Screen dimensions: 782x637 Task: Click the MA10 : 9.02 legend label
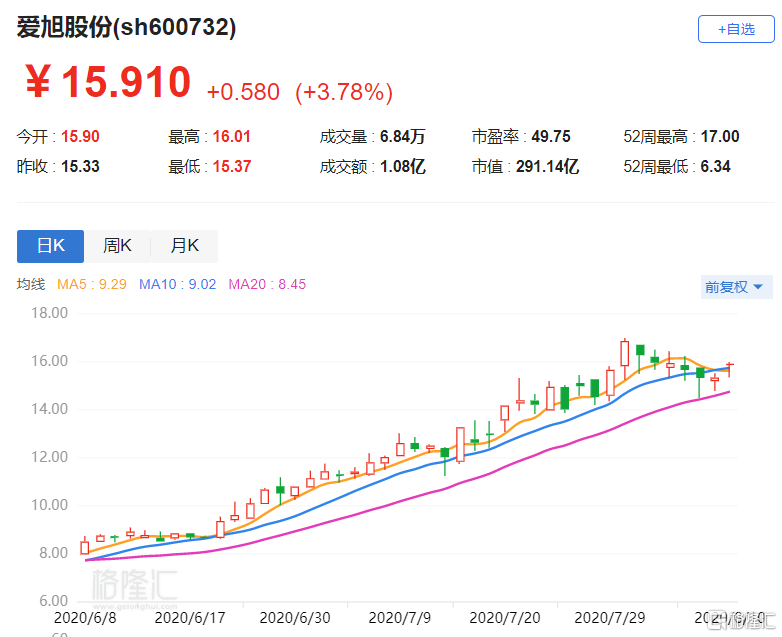(178, 284)
